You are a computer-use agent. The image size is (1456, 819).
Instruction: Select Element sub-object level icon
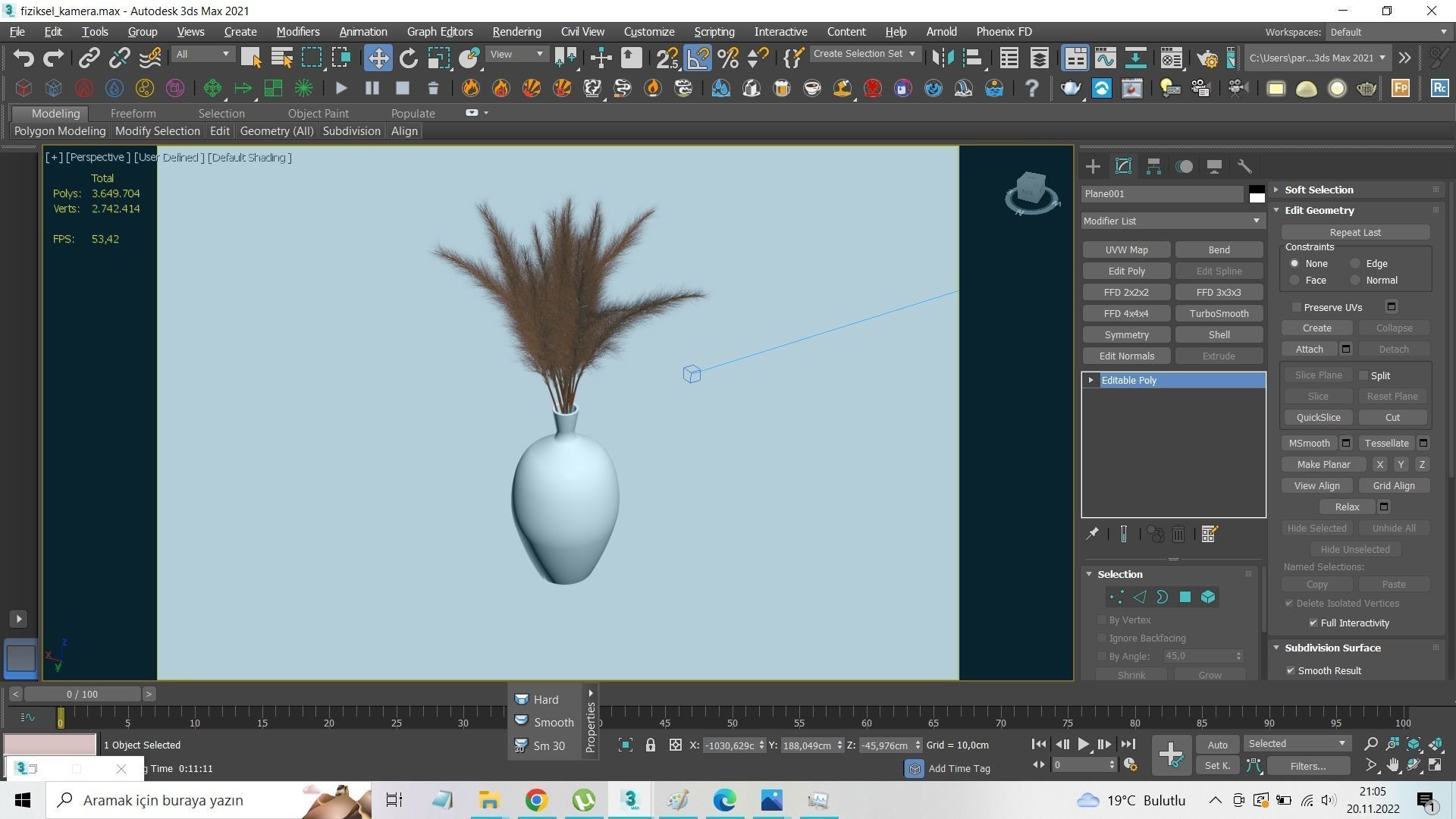pyautogui.click(x=1208, y=598)
